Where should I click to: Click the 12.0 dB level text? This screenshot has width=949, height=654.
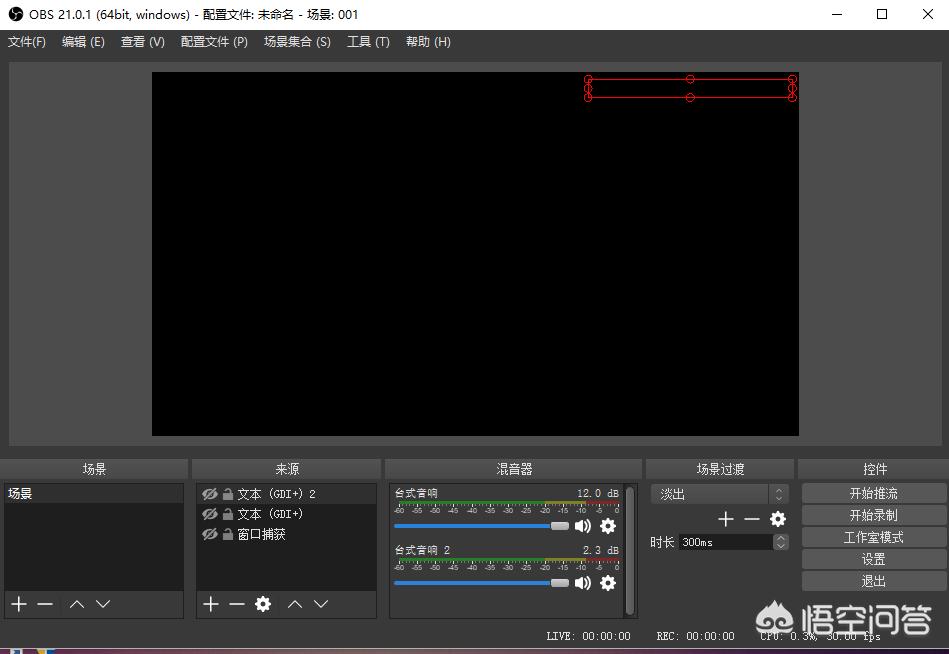[x=597, y=493]
